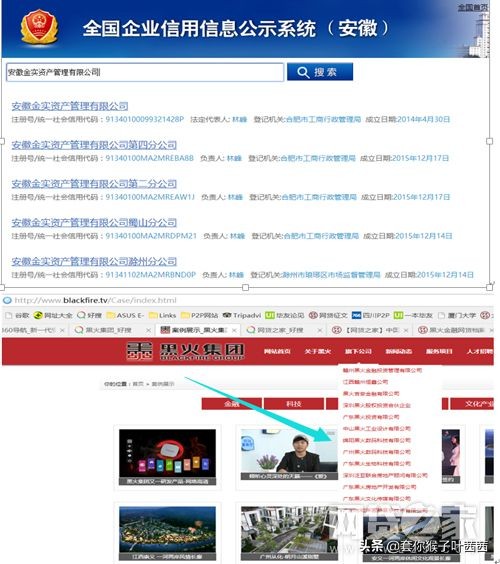500x564 pixels.
Task: Click the magnifier icon in 搜索 button
Action: click(x=303, y=72)
